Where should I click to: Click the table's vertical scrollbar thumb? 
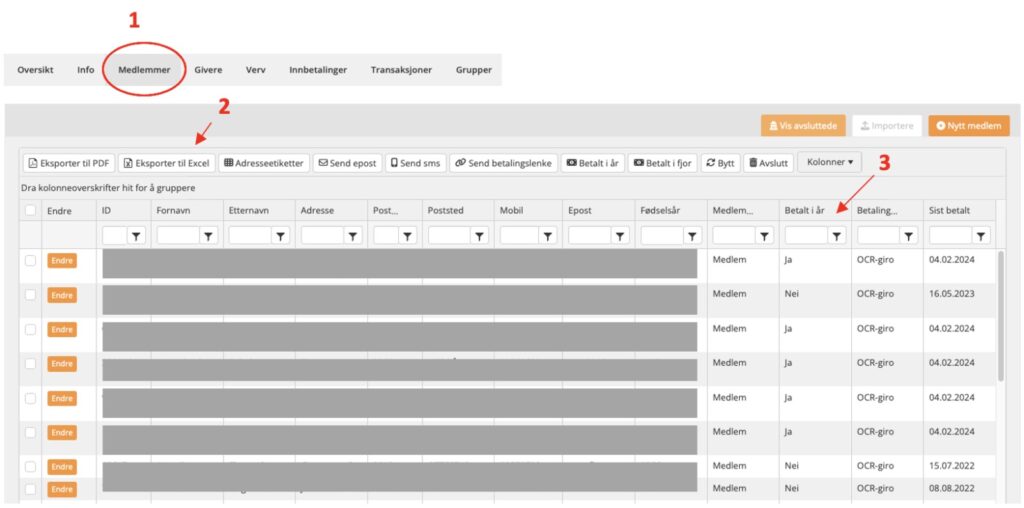[1001, 315]
